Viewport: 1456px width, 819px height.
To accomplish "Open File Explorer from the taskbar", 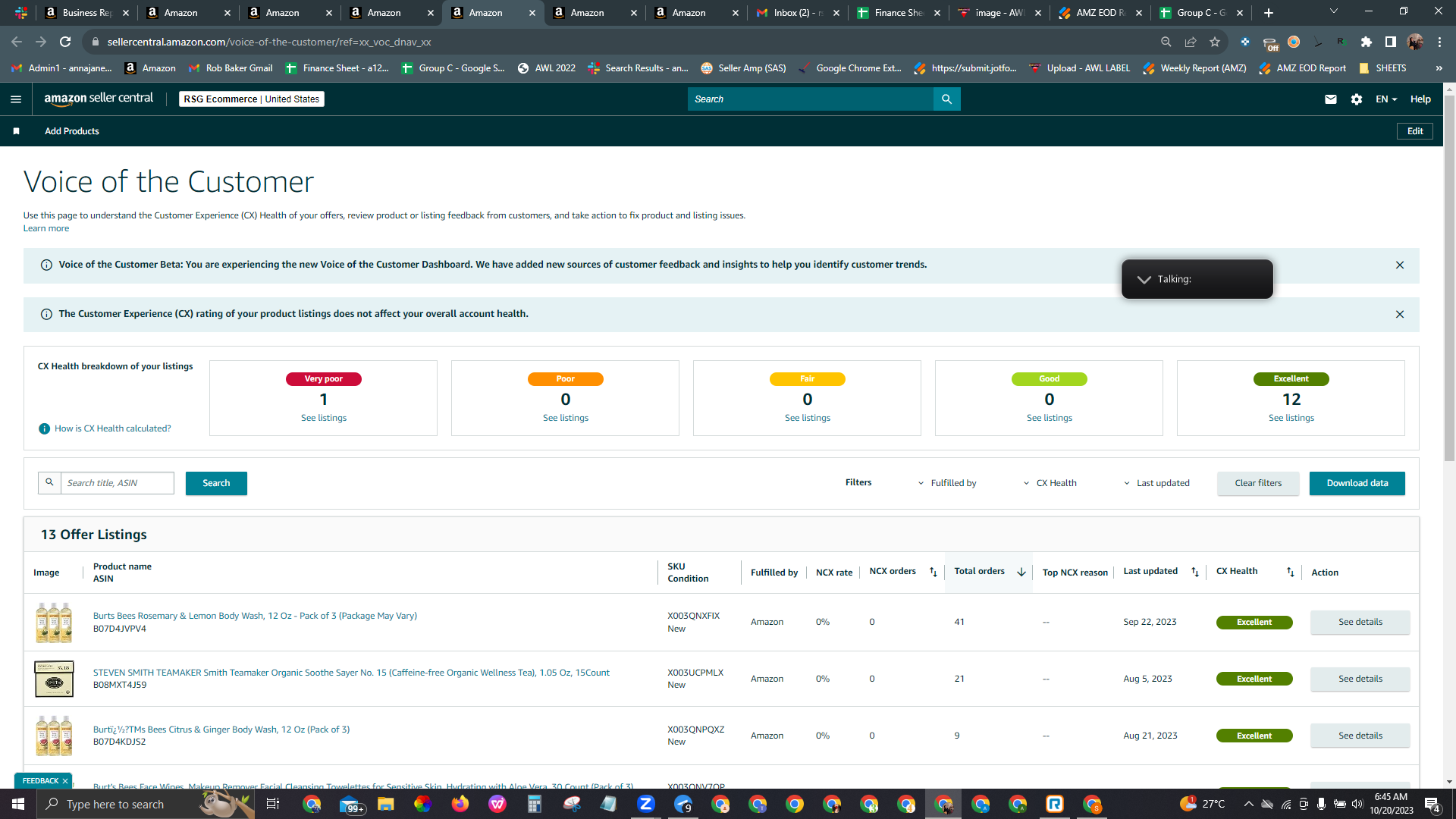I will pyautogui.click(x=386, y=804).
